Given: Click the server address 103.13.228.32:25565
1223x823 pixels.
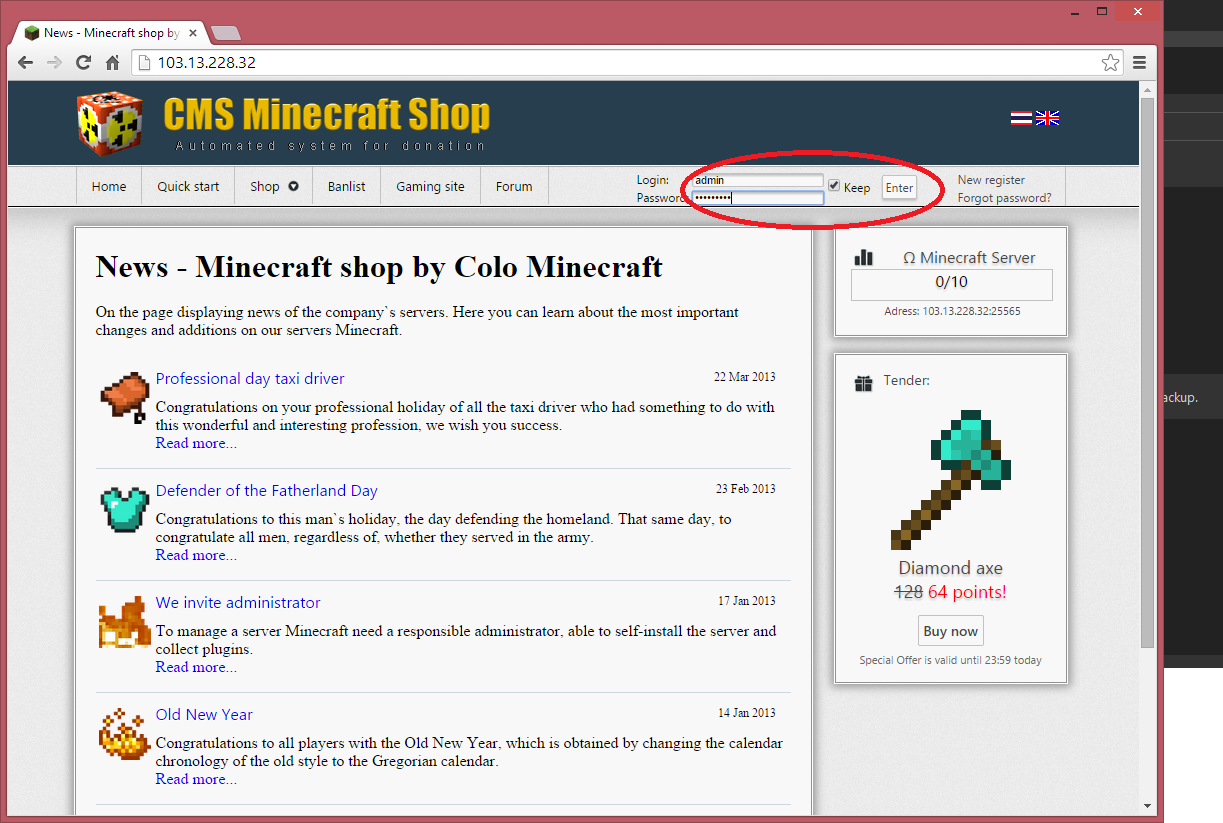Looking at the screenshot, I should 952,311.
